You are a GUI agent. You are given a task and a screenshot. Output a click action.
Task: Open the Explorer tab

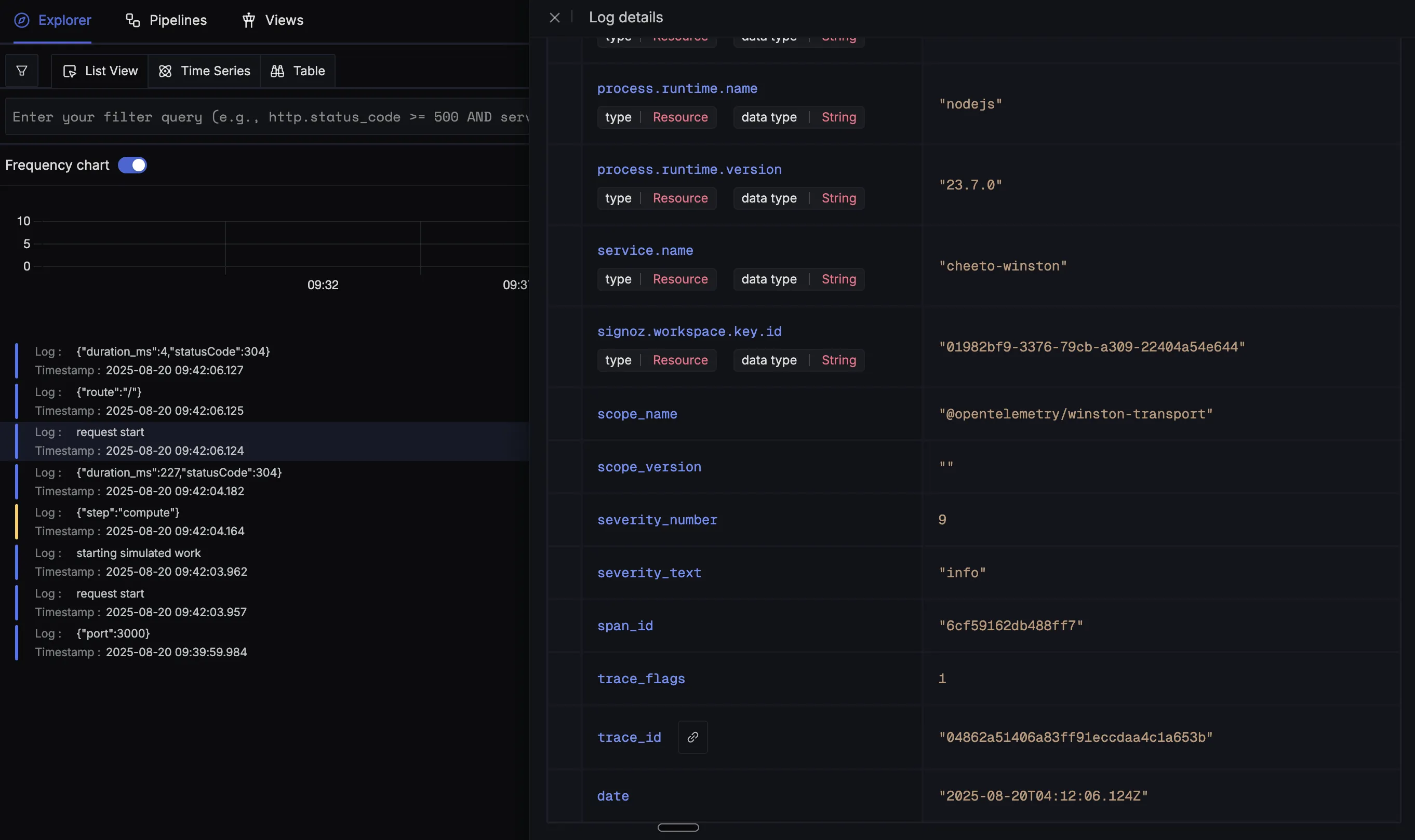tap(52, 20)
